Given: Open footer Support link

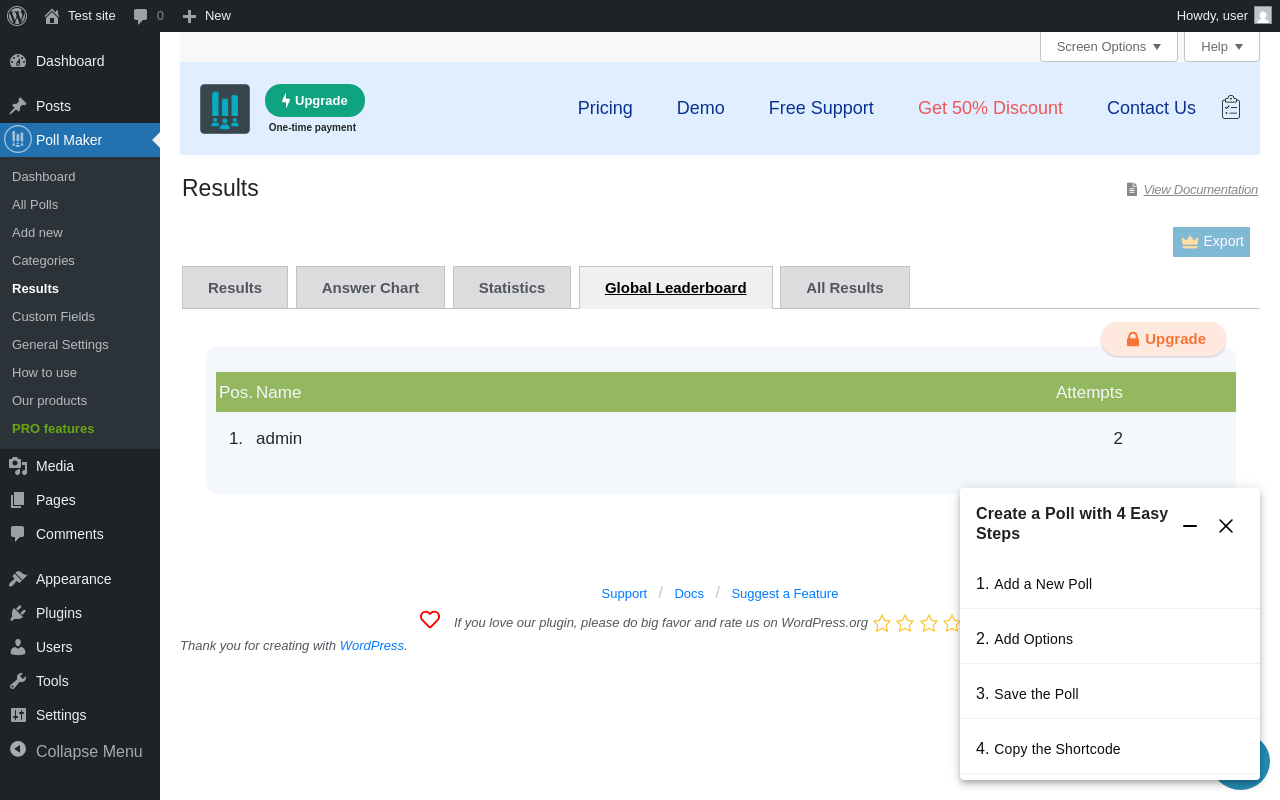Looking at the screenshot, I should coord(624,594).
